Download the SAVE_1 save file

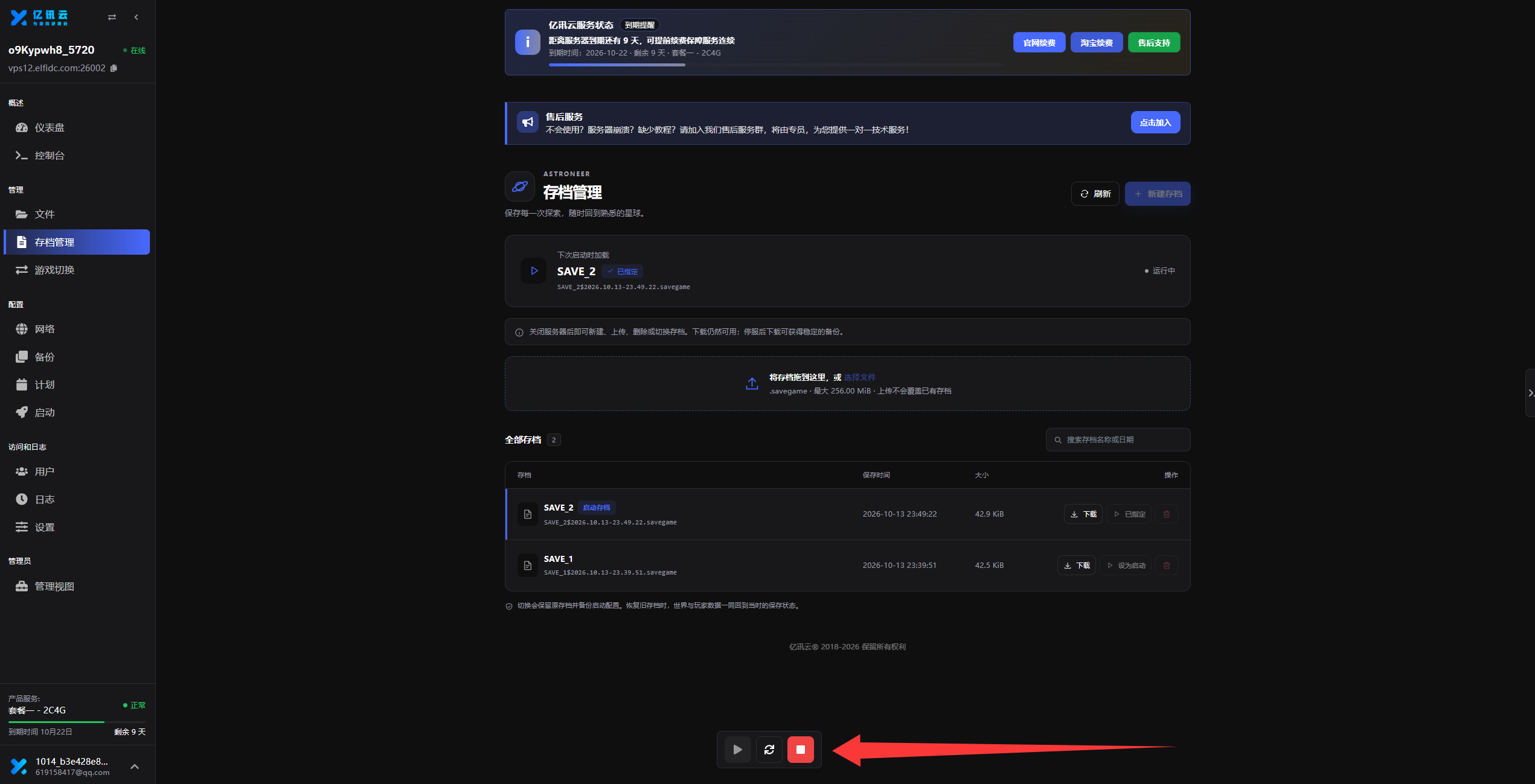1077,566
